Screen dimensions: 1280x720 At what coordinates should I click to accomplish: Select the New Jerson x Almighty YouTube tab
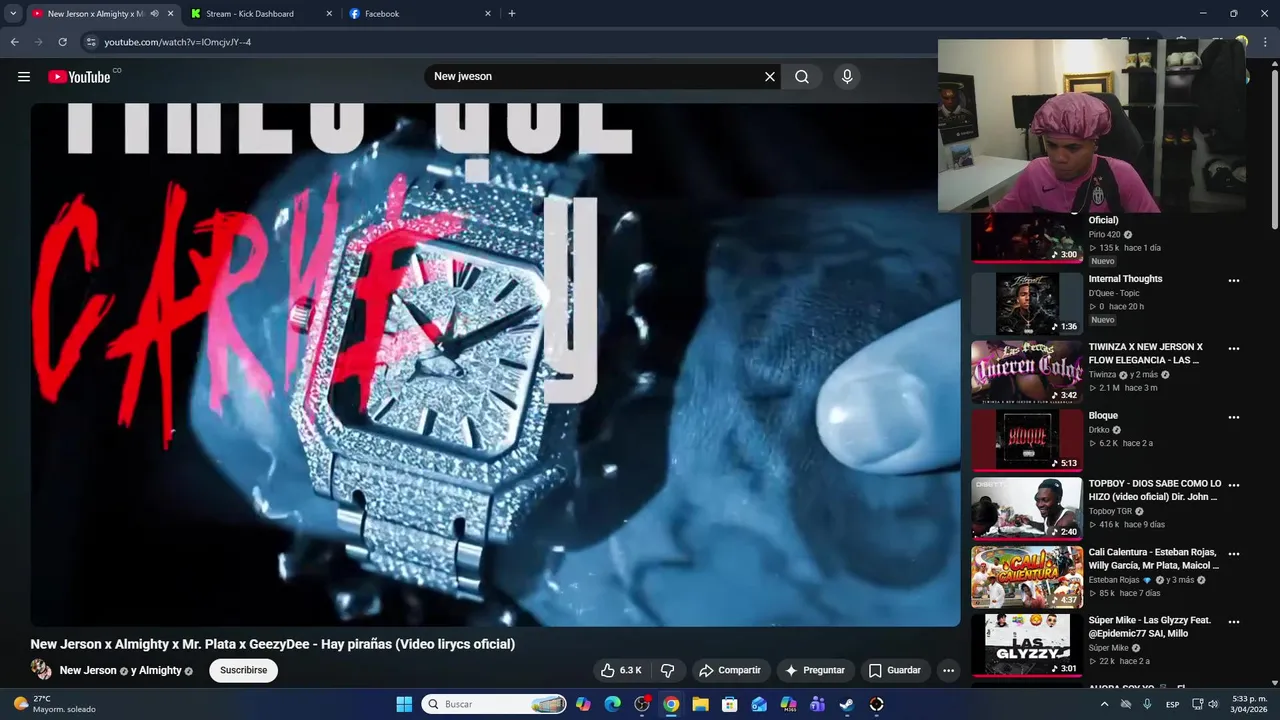(95, 14)
